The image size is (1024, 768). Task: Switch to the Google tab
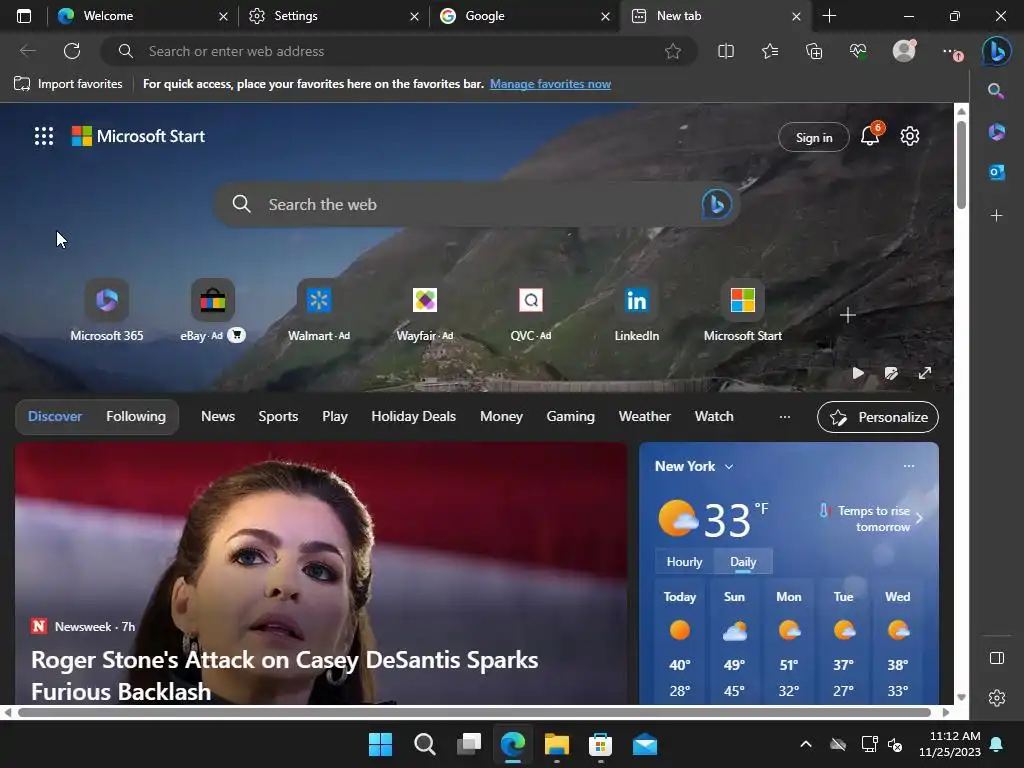[x=524, y=16]
